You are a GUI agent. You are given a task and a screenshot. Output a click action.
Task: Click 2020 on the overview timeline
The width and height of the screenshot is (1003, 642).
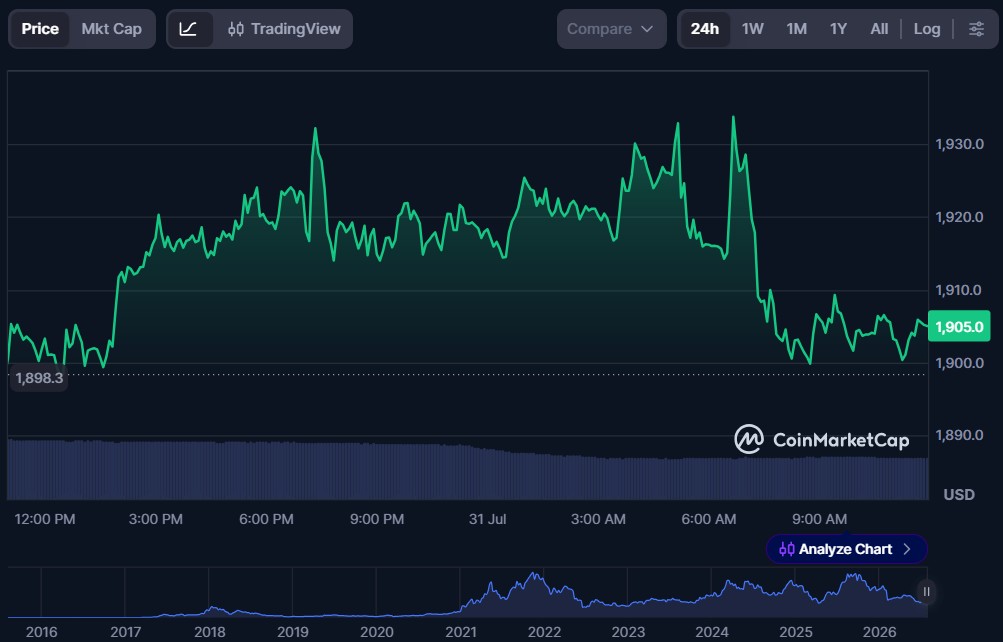click(377, 632)
